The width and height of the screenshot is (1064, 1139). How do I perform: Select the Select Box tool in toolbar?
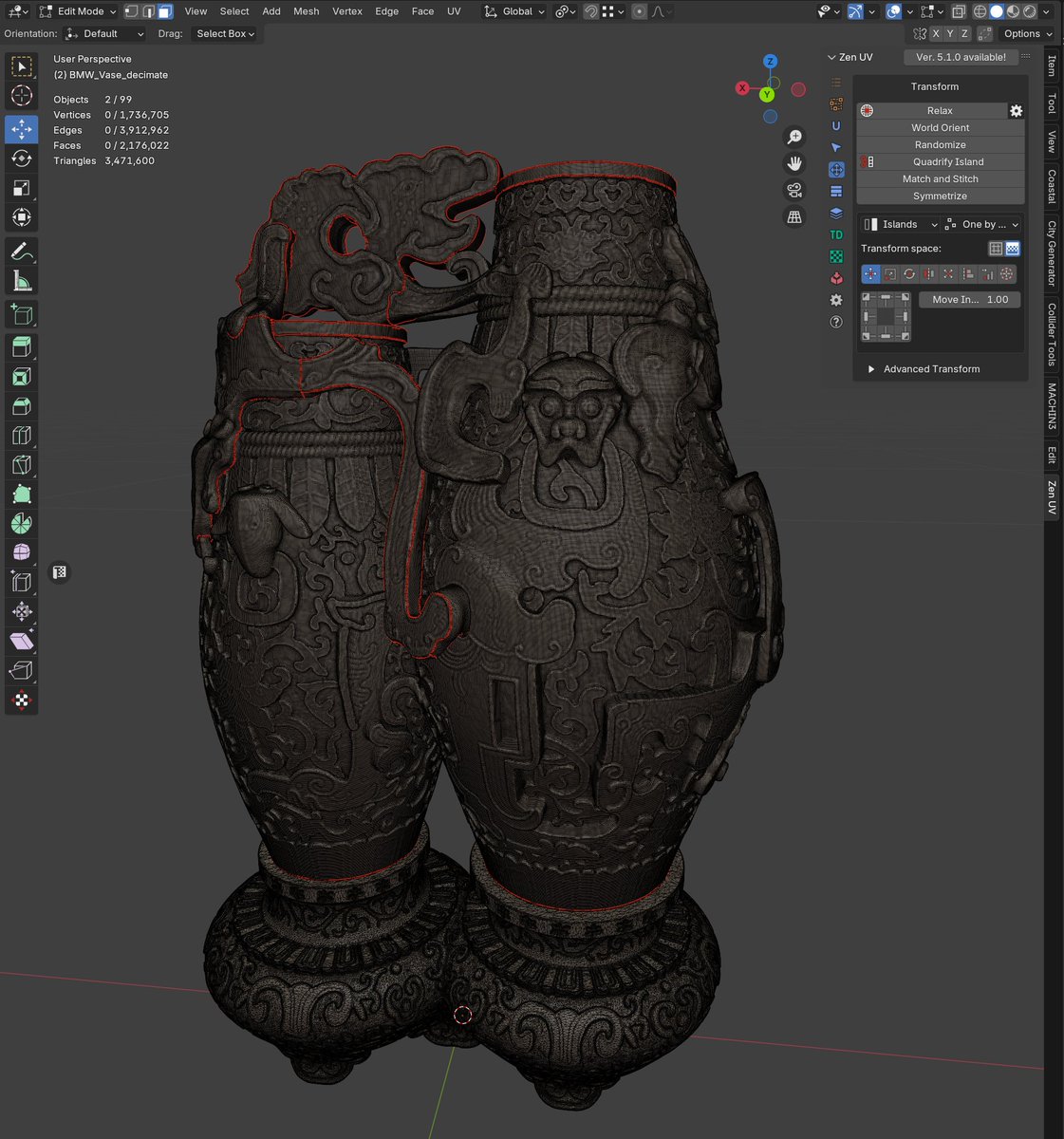(x=21, y=66)
